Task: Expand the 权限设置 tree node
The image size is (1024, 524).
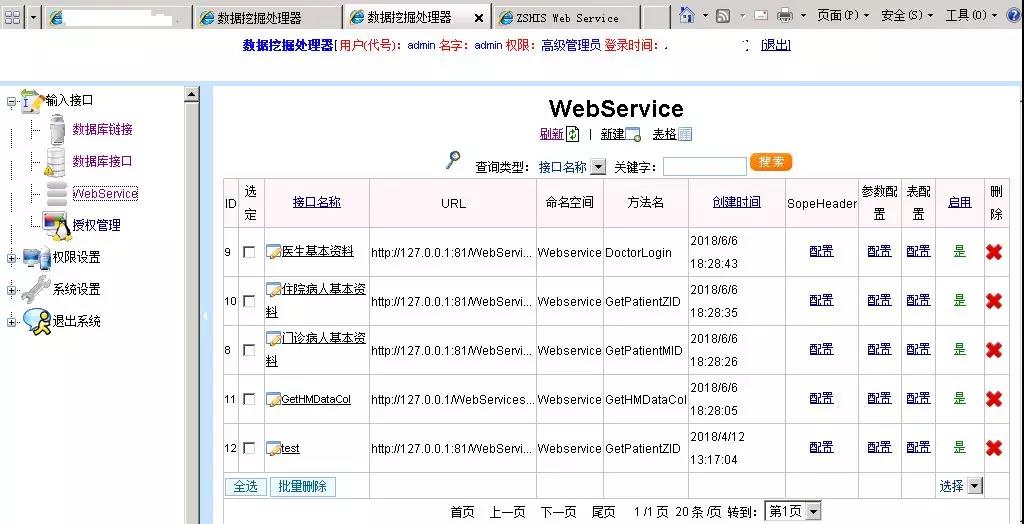Action: point(11,258)
